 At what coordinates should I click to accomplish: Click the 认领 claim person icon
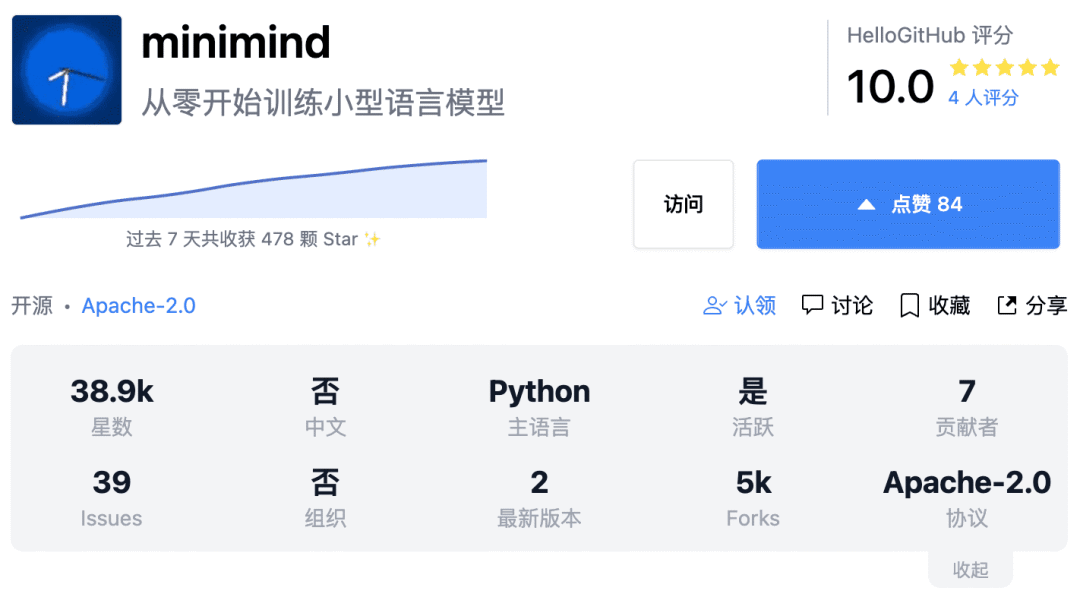[x=714, y=306]
